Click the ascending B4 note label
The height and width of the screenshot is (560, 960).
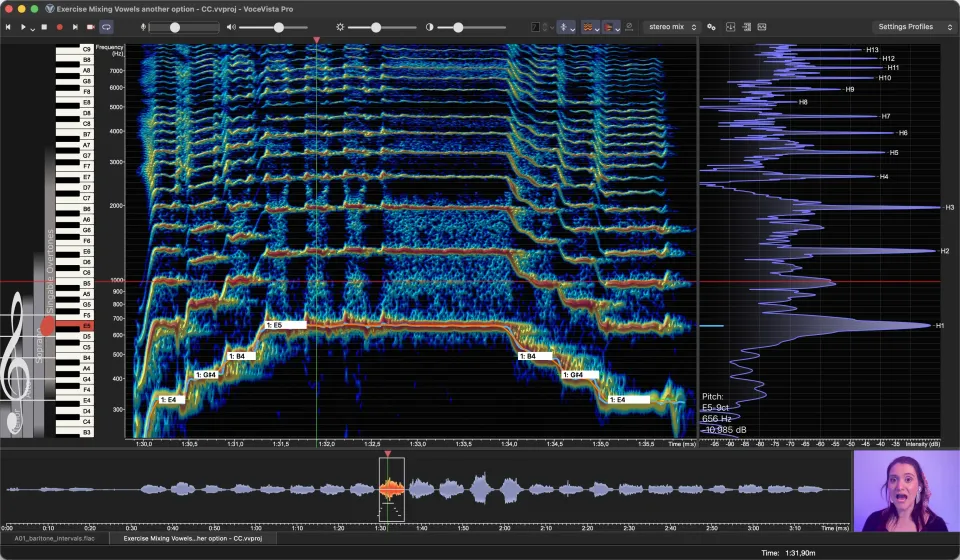(241, 356)
